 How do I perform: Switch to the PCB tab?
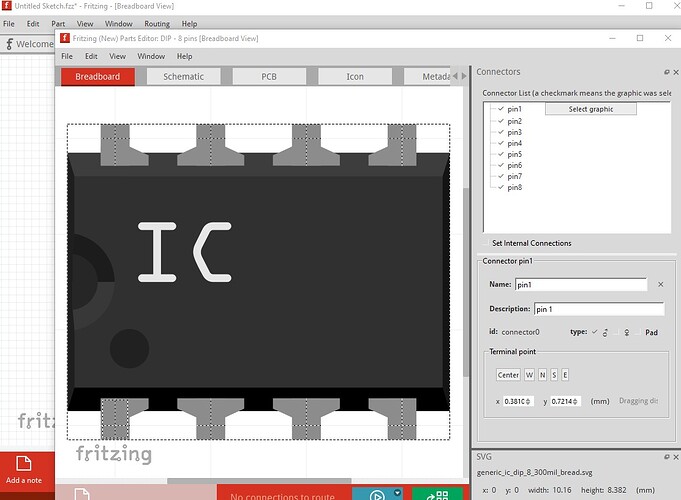(269, 76)
